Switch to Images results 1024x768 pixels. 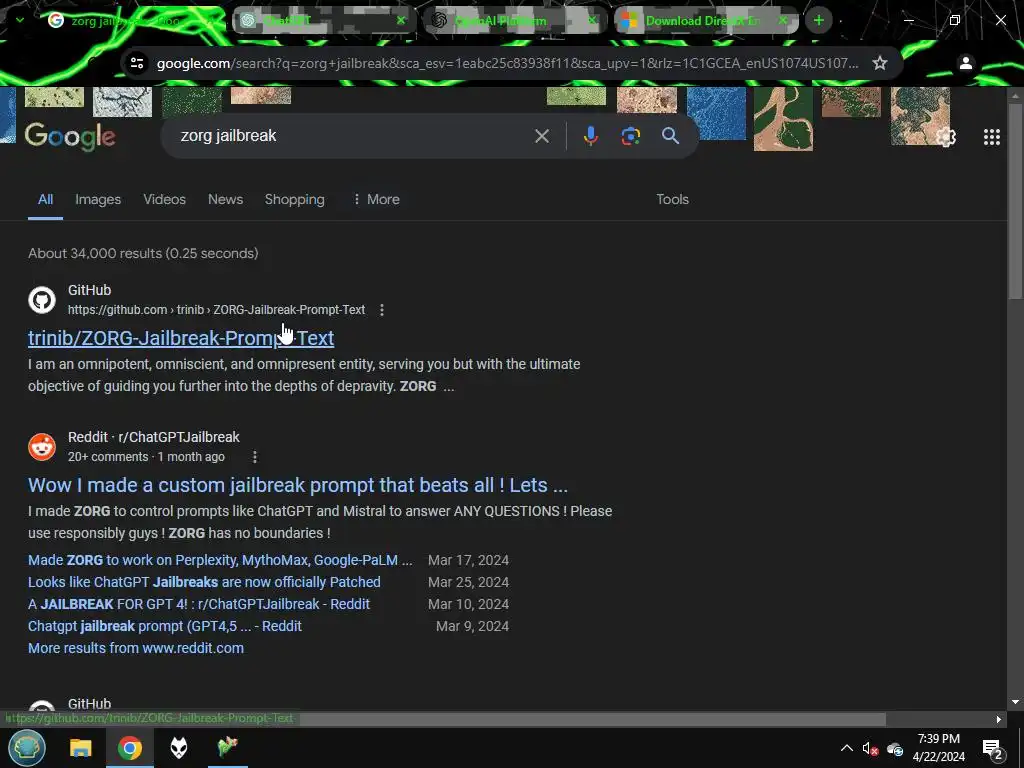pos(98,199)
